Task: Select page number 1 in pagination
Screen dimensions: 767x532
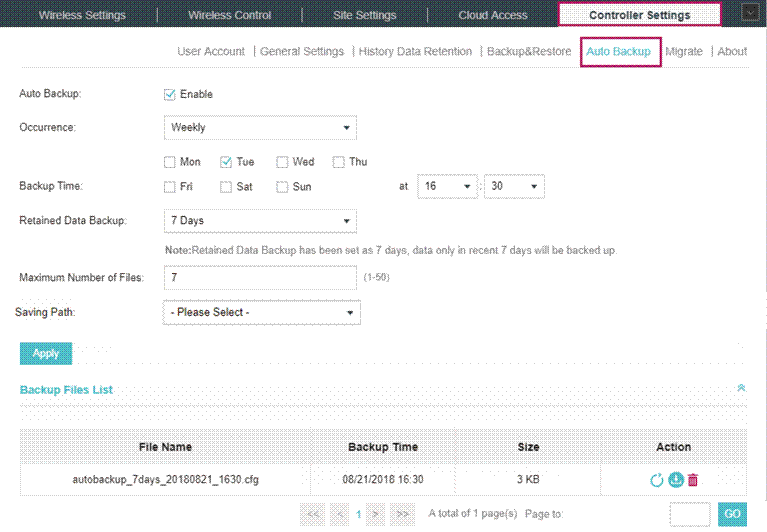Action: [358, 514]
